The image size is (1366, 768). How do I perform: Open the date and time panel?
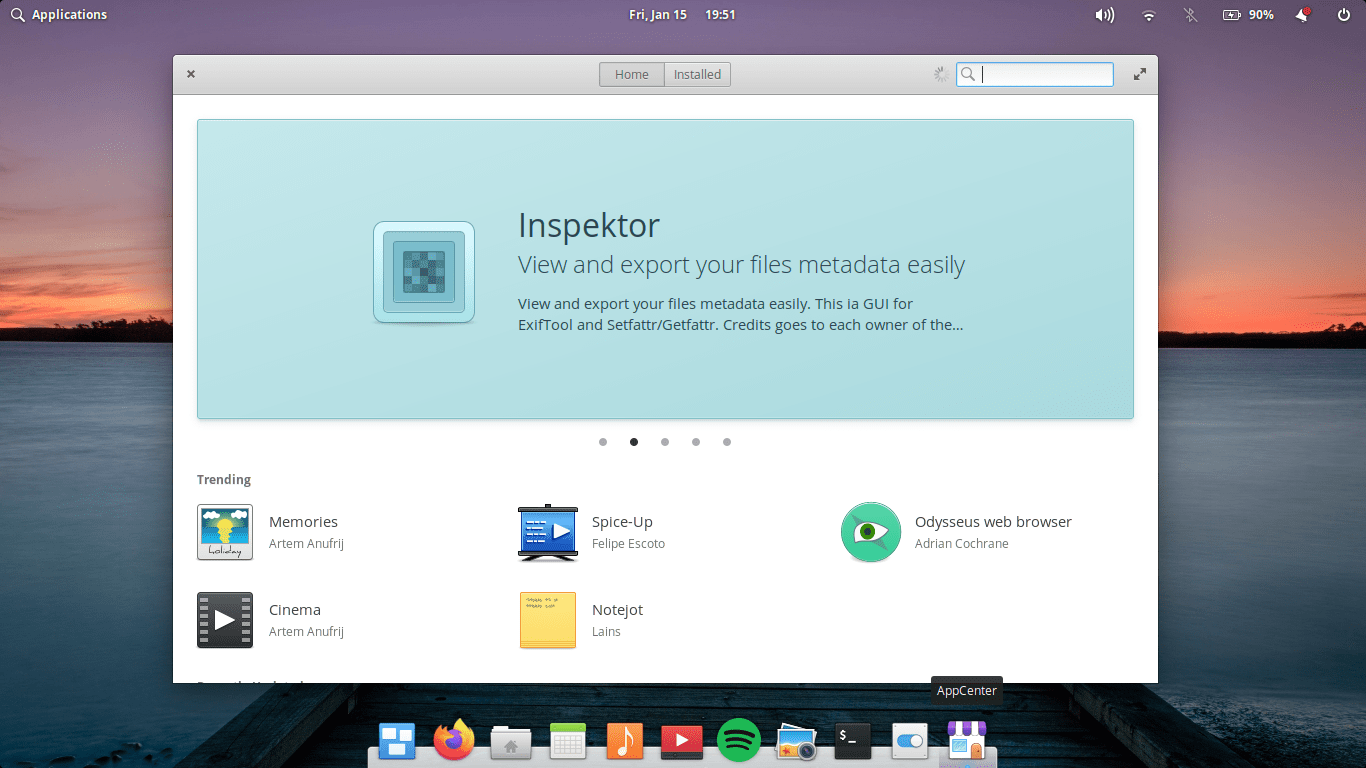click(682, 15)
